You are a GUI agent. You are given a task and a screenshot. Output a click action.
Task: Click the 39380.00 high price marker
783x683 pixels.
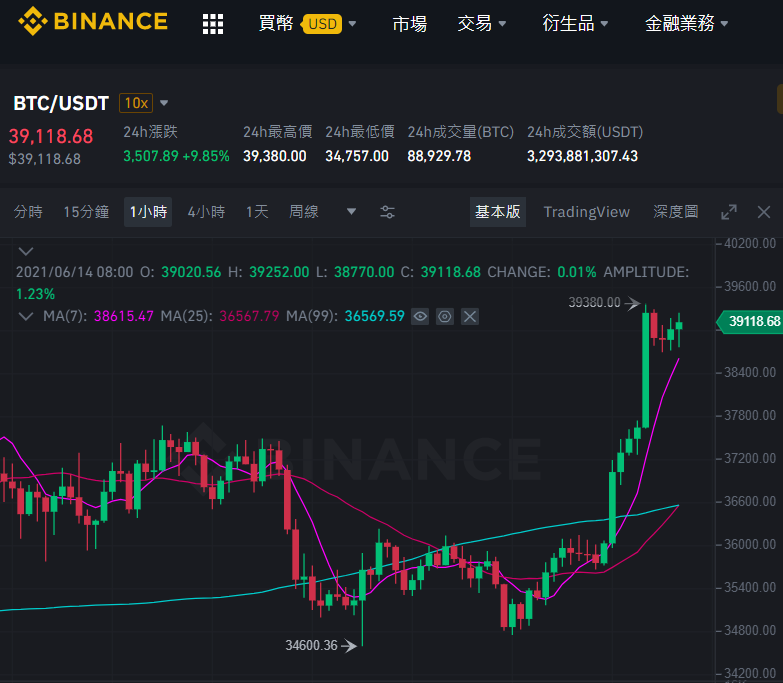(594, 303)
